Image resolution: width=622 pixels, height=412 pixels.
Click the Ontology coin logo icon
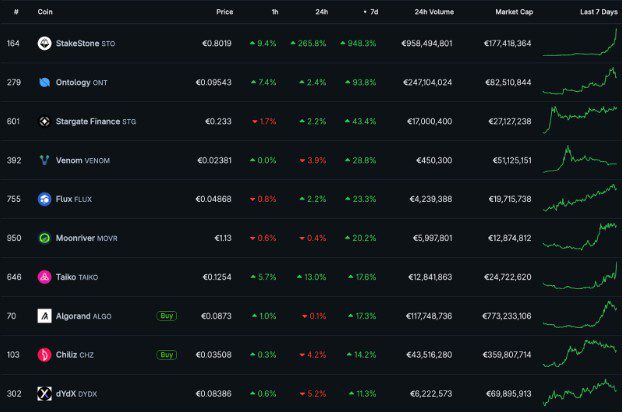44,82
